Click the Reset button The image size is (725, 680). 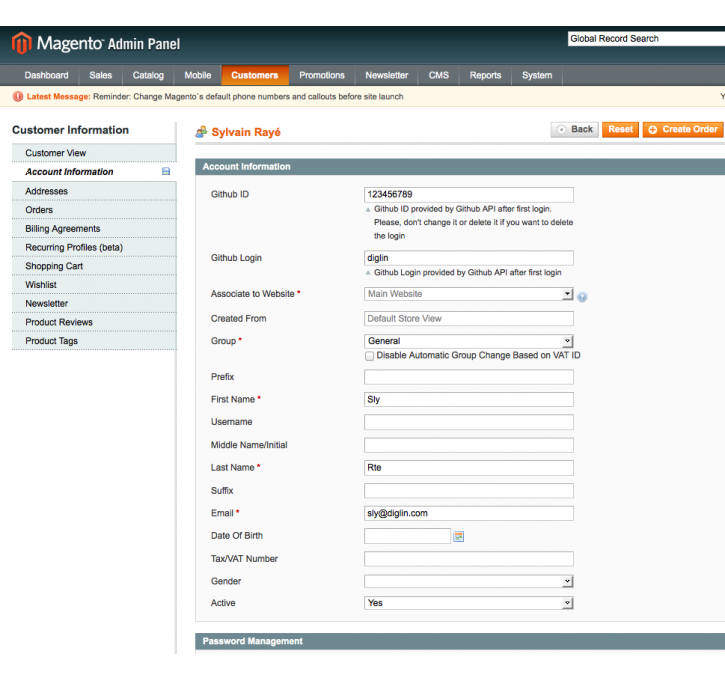click(x=620, y=130)
